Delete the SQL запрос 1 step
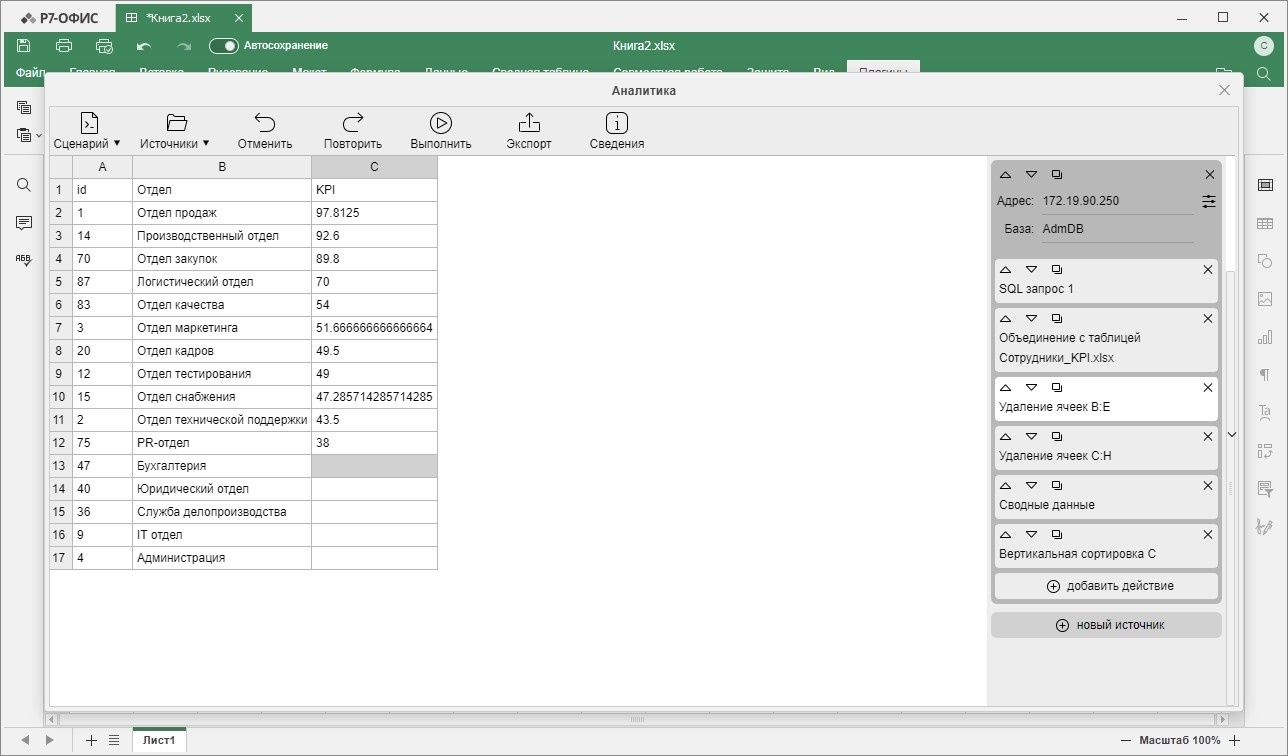Image resolution: width=1288 pixels, height=756 pixels. pyautogui.click(x=1208, y=270)
